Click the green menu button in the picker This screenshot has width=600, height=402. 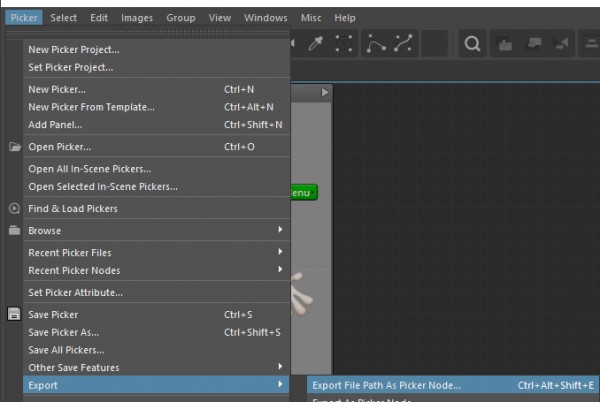click(x=304, y=193)
